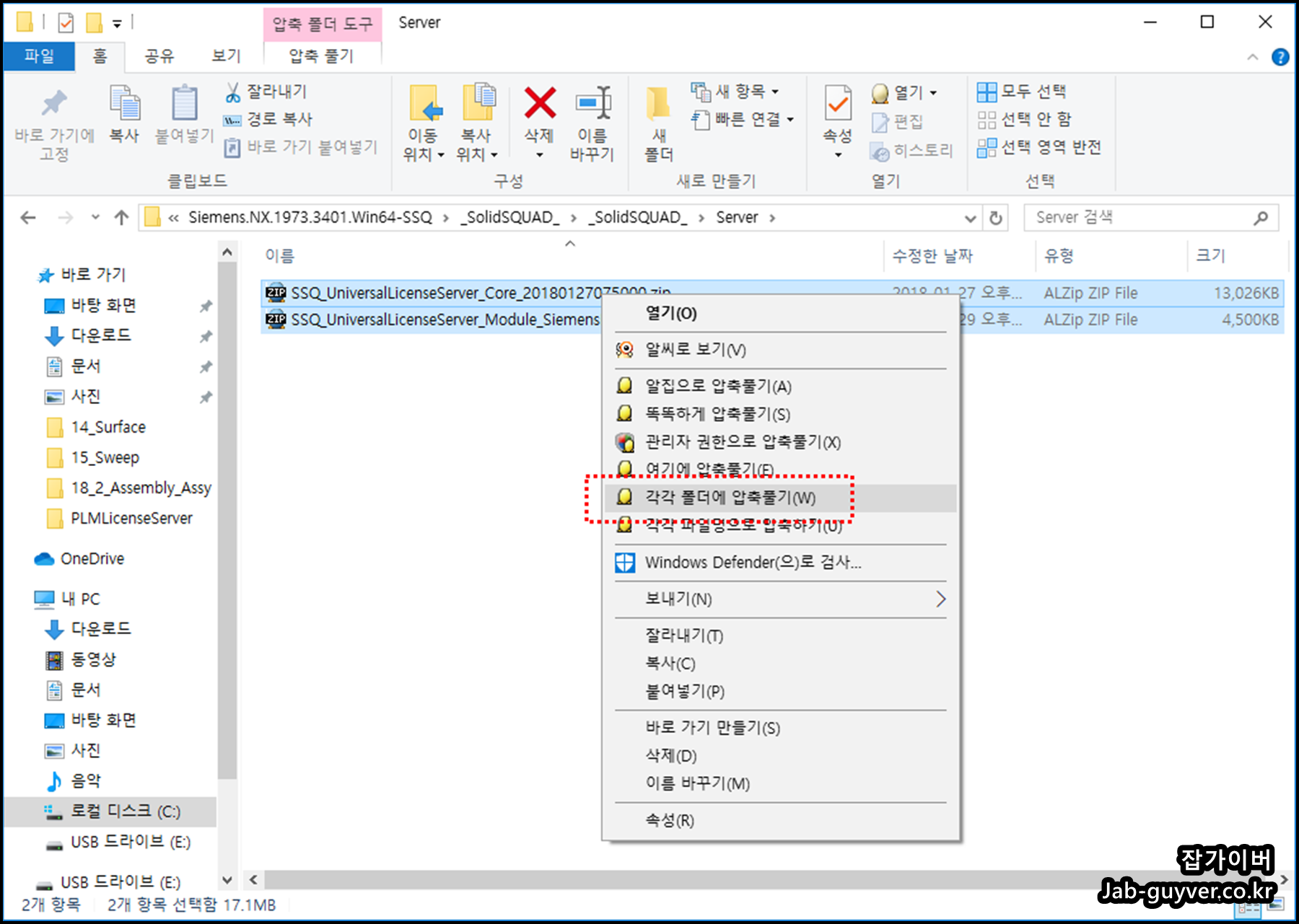Choose Rename (이름 바꾸기) in context menu
1299x924 pixels.
[x=781, y=784]
